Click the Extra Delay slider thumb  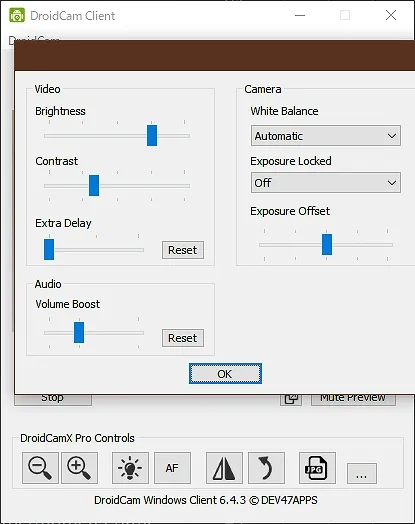pyautogui.click(x=49, y=249)
